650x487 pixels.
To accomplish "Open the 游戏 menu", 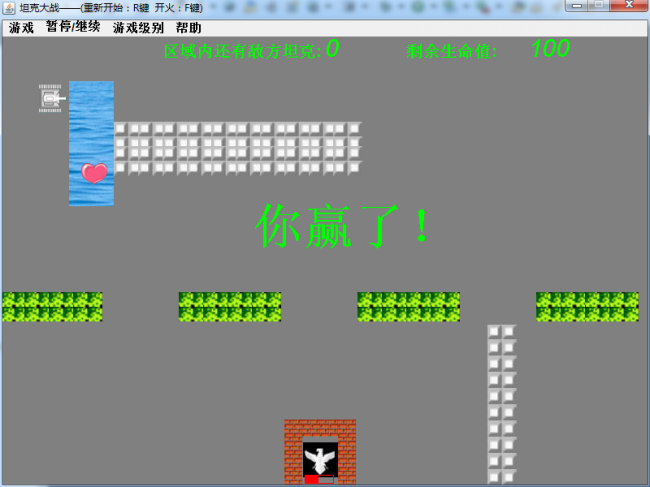I will (x=21, y=28).
